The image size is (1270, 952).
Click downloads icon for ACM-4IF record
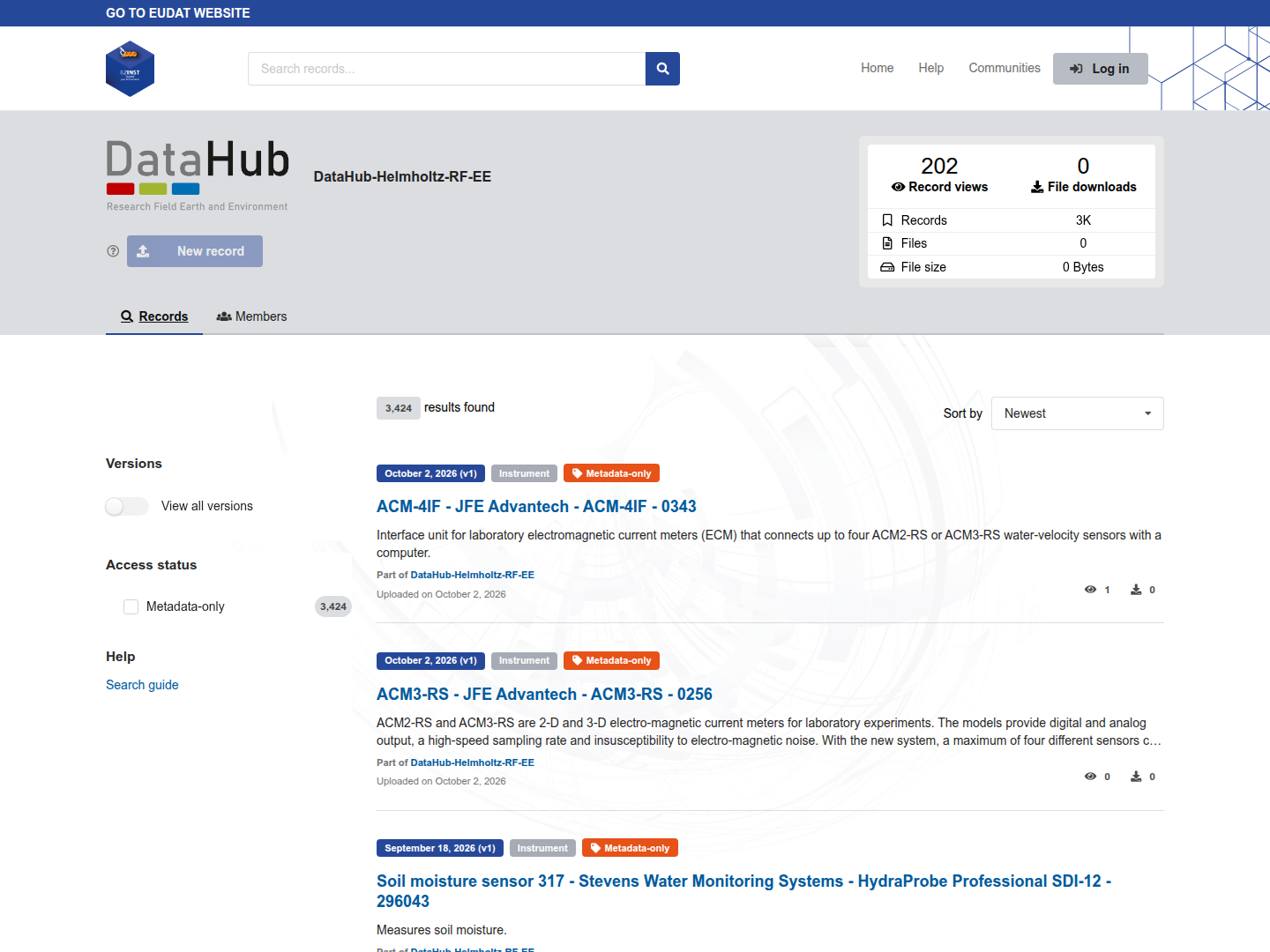(1136, 590)
